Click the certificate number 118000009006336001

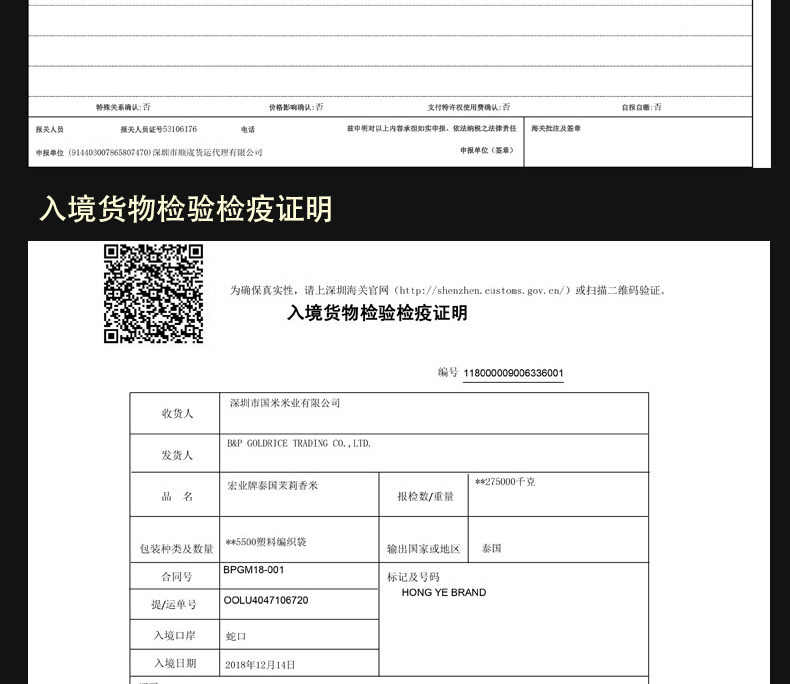(x=513, y=373)
